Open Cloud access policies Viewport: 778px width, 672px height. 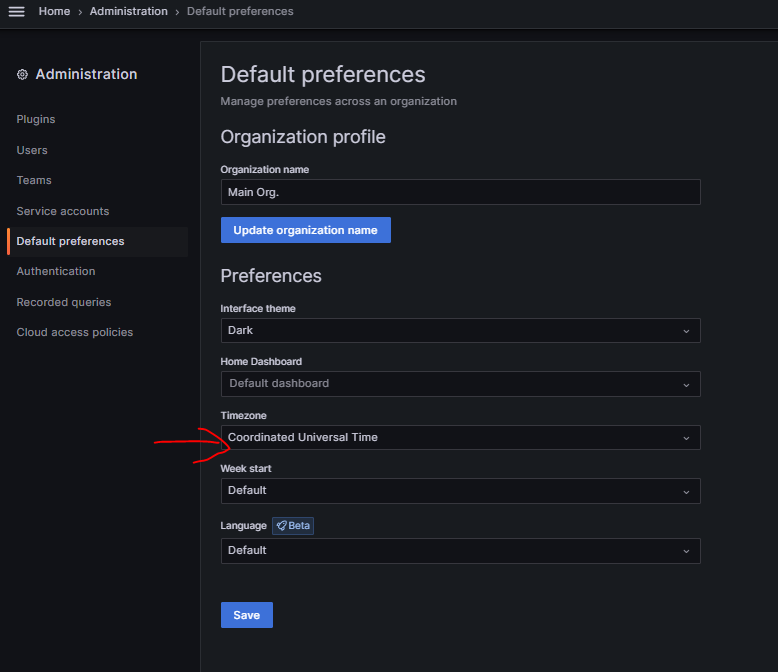(x=75, y=332)
